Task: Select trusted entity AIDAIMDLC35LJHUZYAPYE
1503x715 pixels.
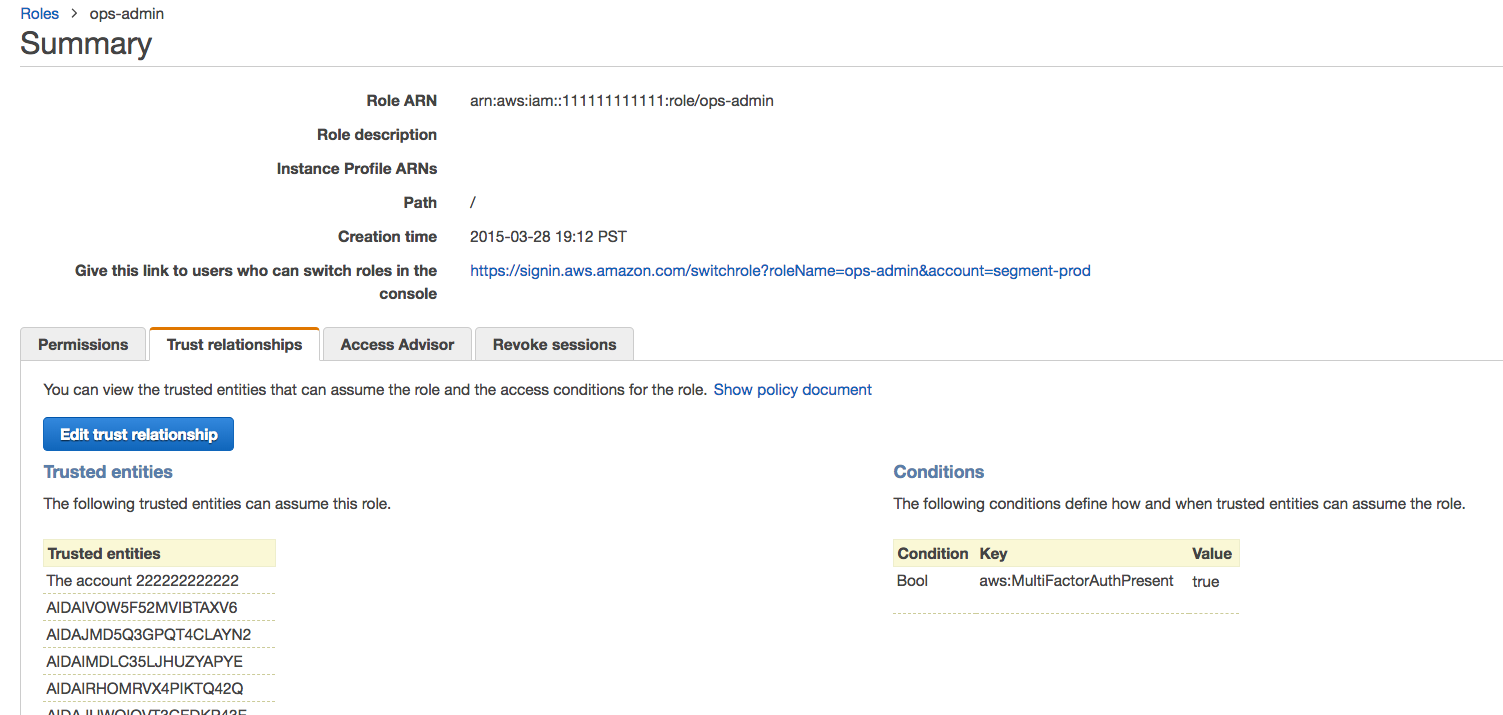Action: (x=144, y=662)
